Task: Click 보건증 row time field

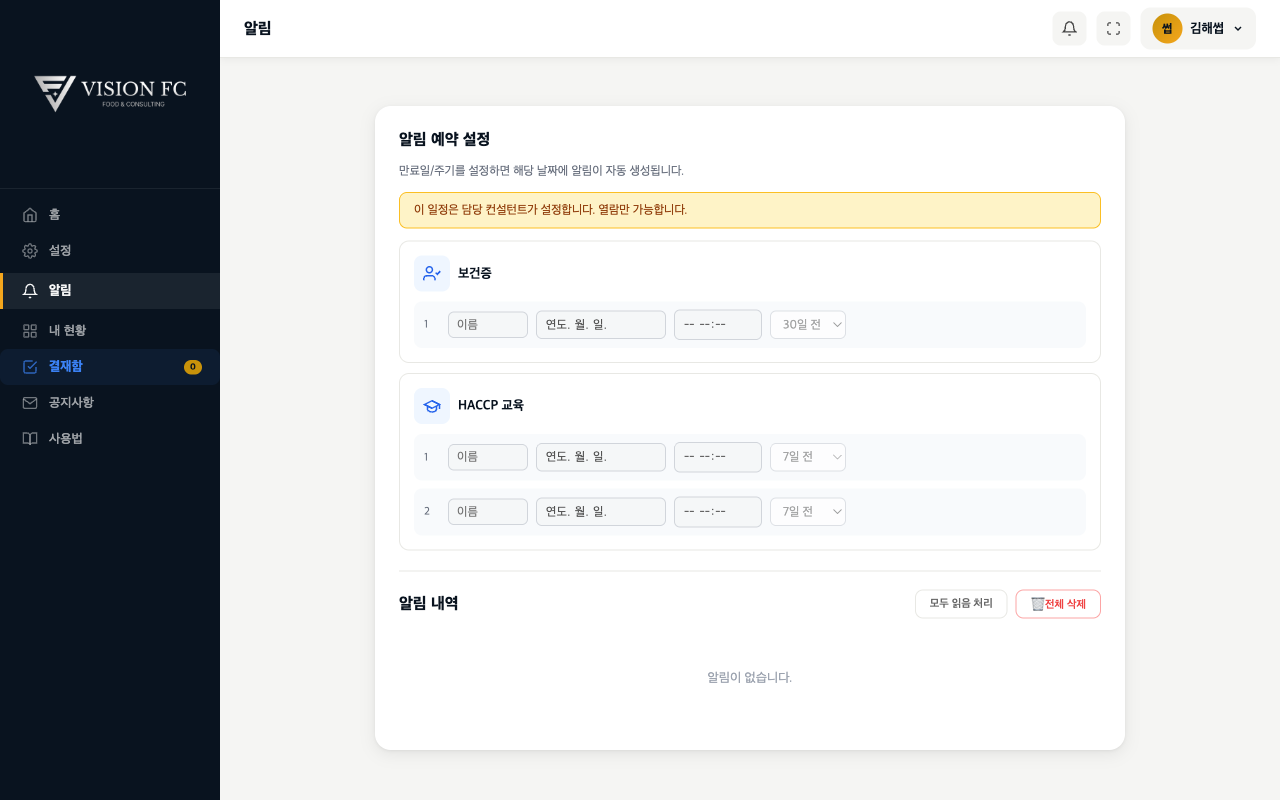Action: pos(718,325)
